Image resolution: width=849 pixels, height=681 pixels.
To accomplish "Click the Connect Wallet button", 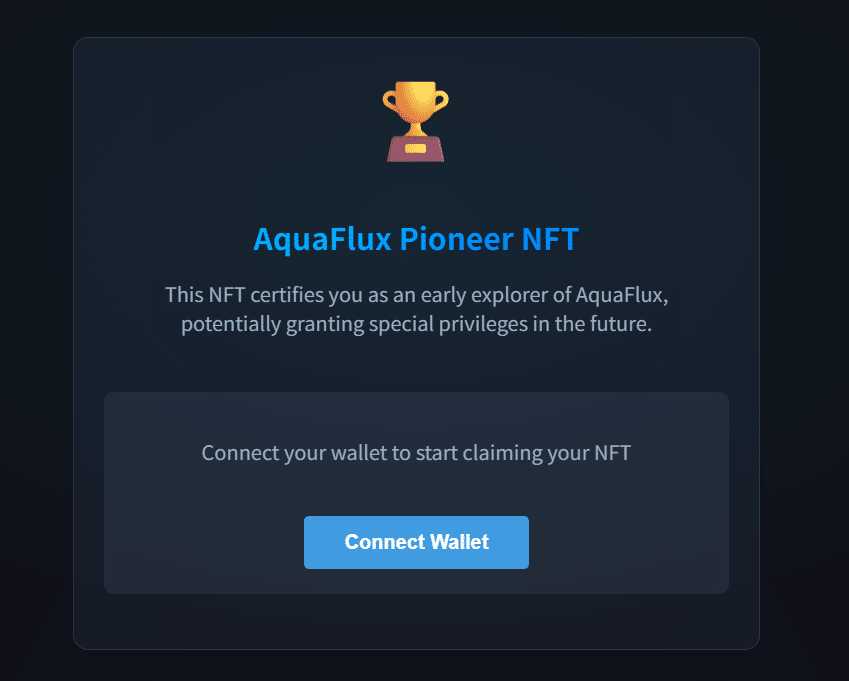I will tap(416, 542).
